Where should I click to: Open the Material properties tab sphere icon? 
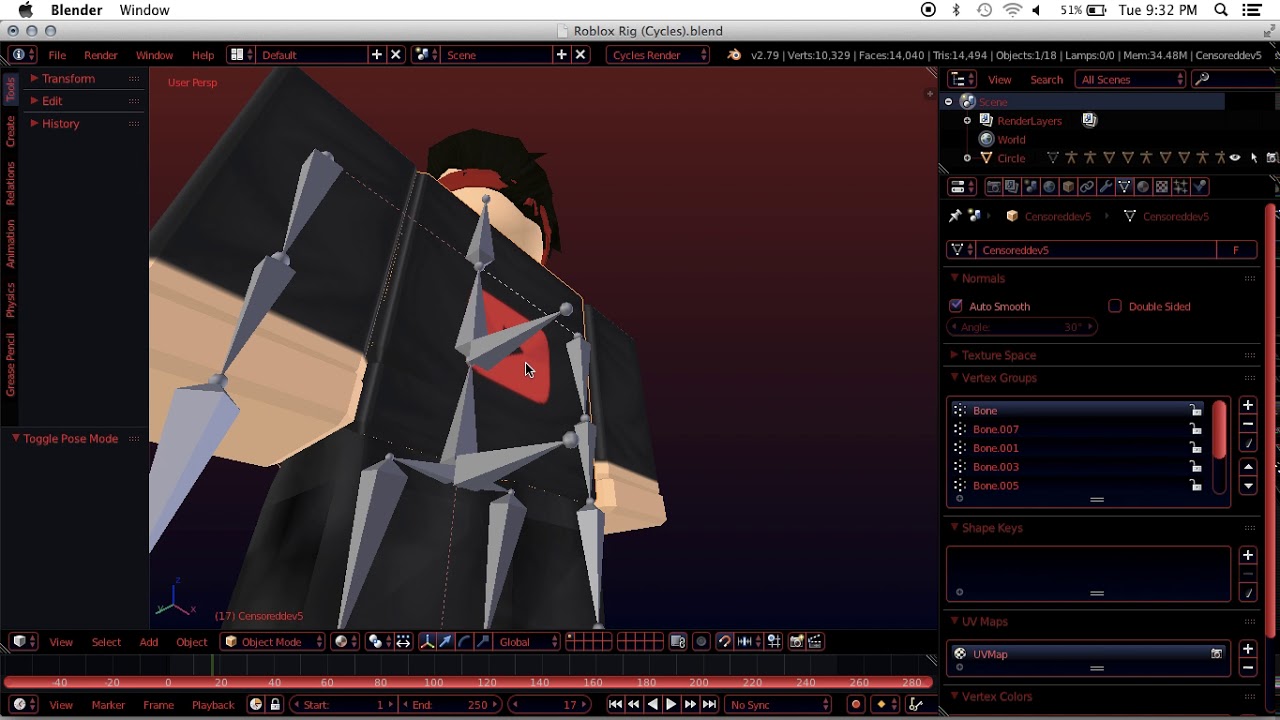(1143, 187)
